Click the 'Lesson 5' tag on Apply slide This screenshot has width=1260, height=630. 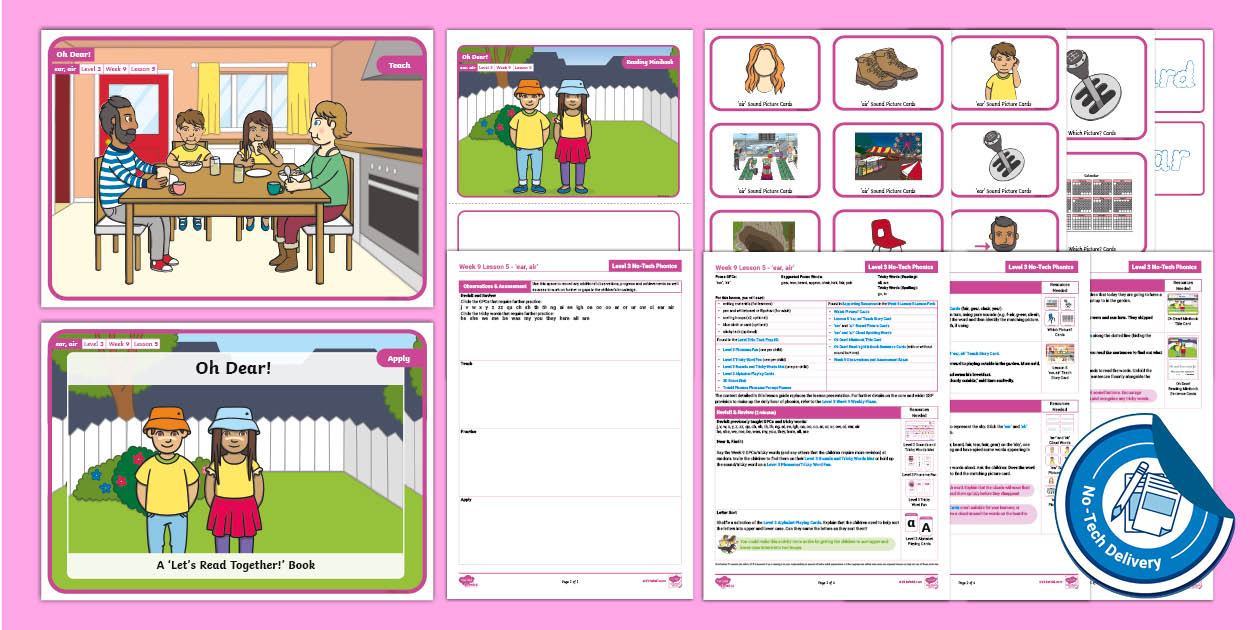tap(145, 344)
